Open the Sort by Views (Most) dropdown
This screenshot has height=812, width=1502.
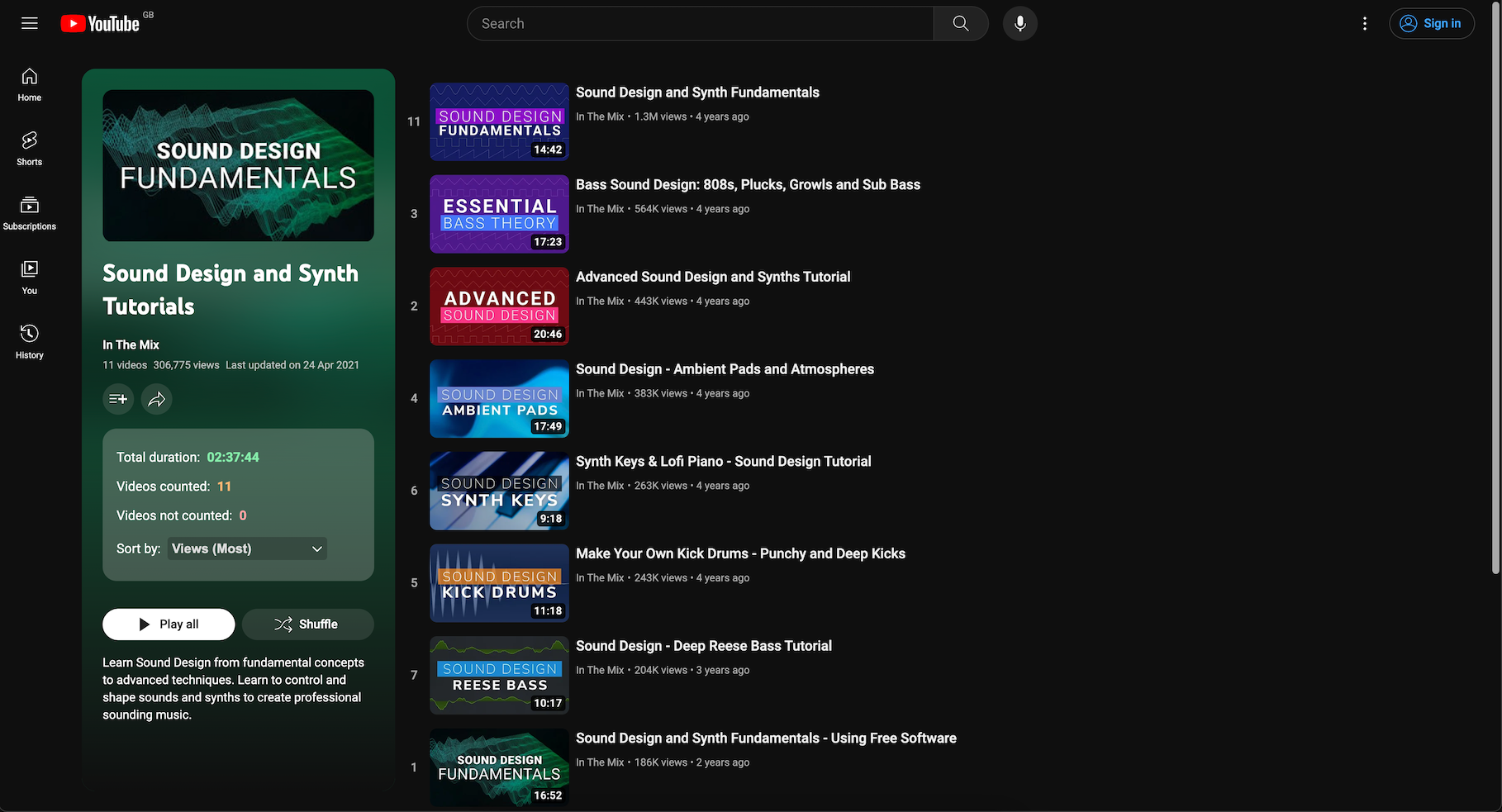coord(247,548)
